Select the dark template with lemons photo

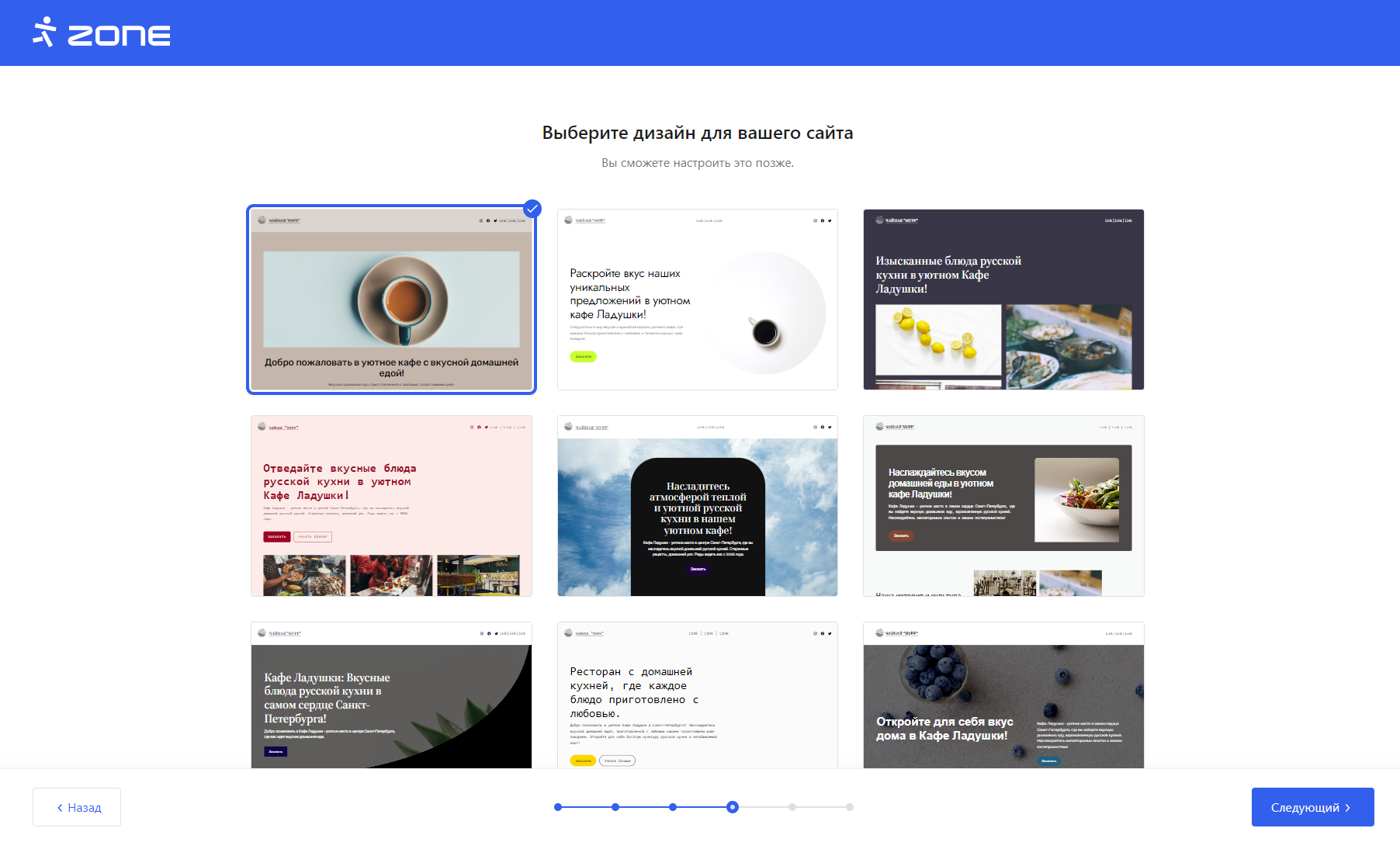(1003, 300)
